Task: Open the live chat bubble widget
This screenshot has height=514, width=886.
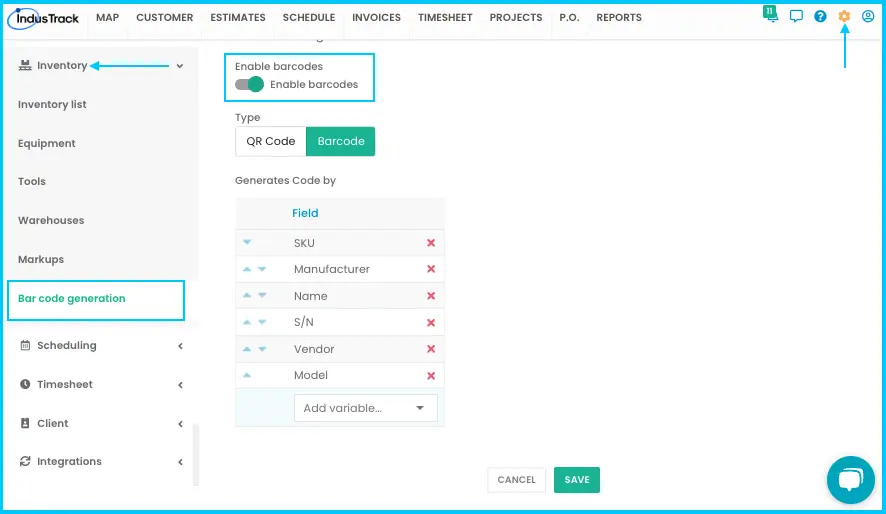Action: (850, 480)
